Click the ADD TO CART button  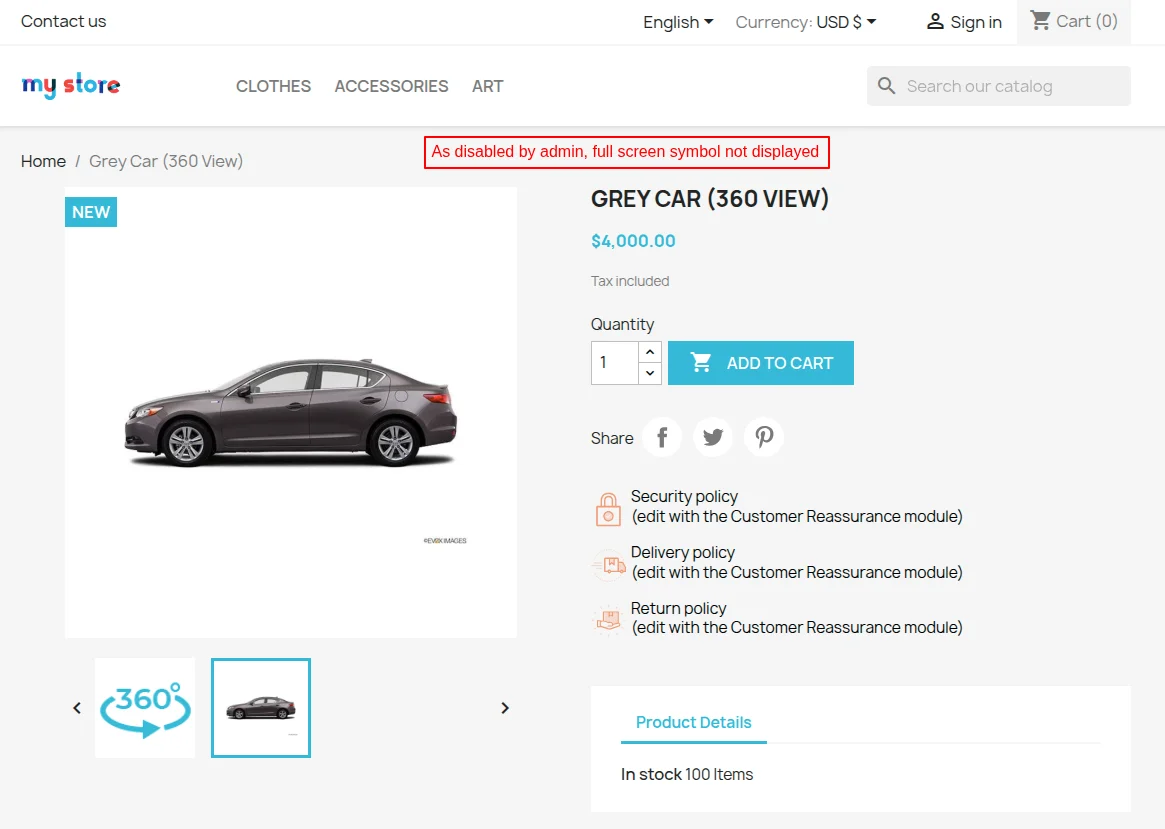coord(761,362)
